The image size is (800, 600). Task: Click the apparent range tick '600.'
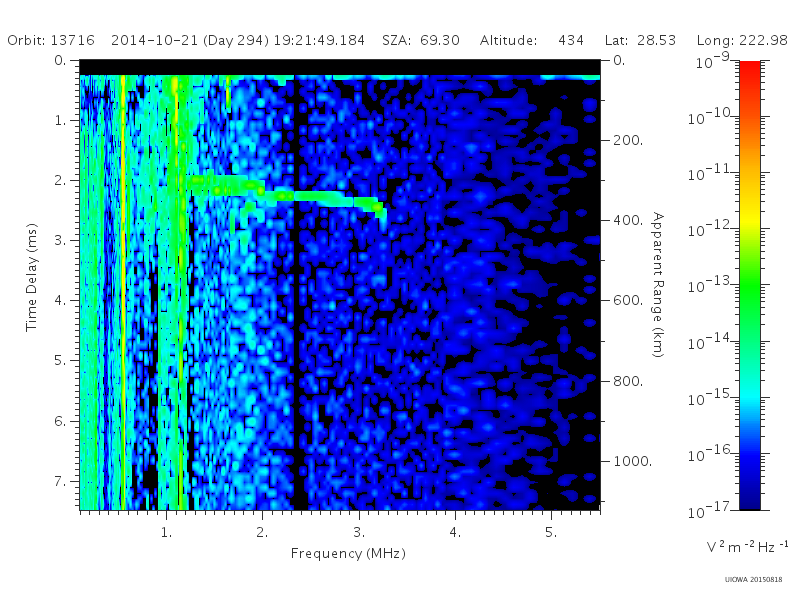pyautogui.click(x=628, y=301)
